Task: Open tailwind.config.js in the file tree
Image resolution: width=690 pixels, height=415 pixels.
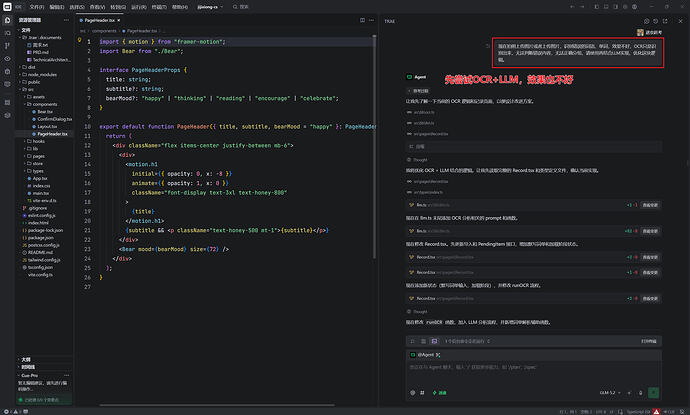Action: click(x=44, y=260)
